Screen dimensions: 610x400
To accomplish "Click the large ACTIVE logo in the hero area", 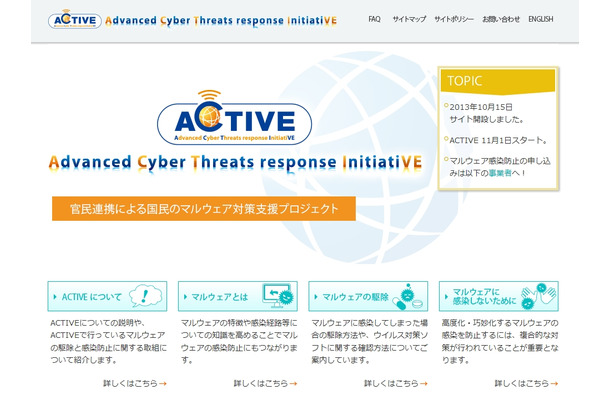I will (x=234, y=119).
